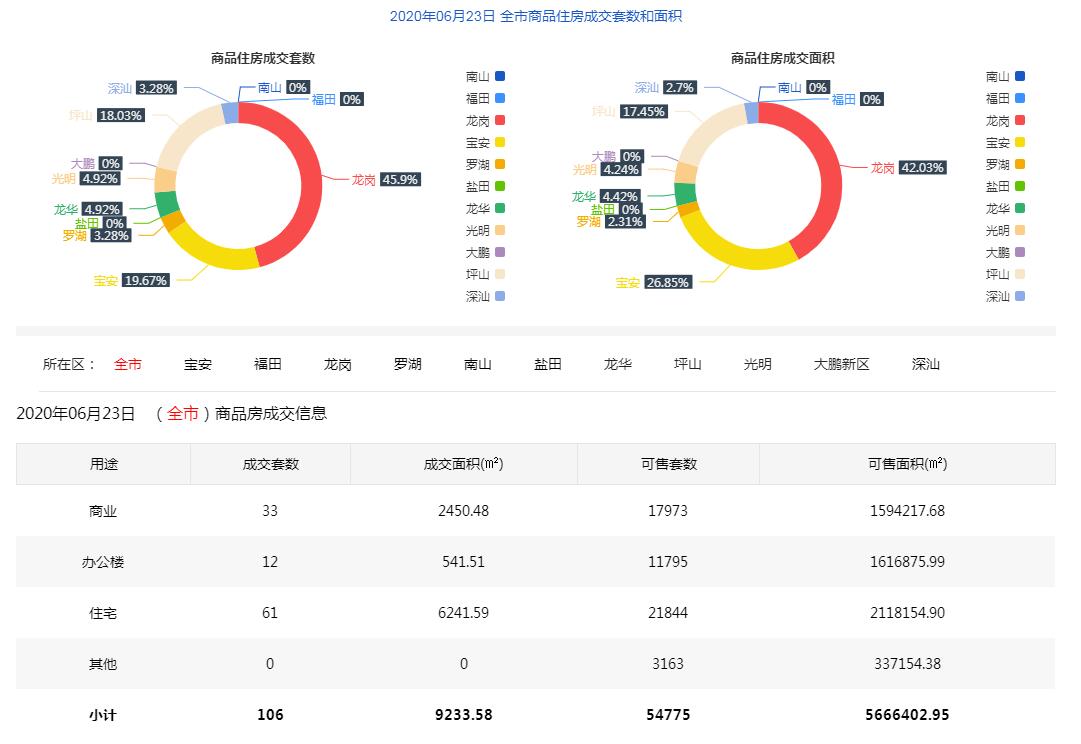Viewport: 1081px width, 744px height.
Task: Open the 大鹏新区 district filter
Action: pos(842,364)
